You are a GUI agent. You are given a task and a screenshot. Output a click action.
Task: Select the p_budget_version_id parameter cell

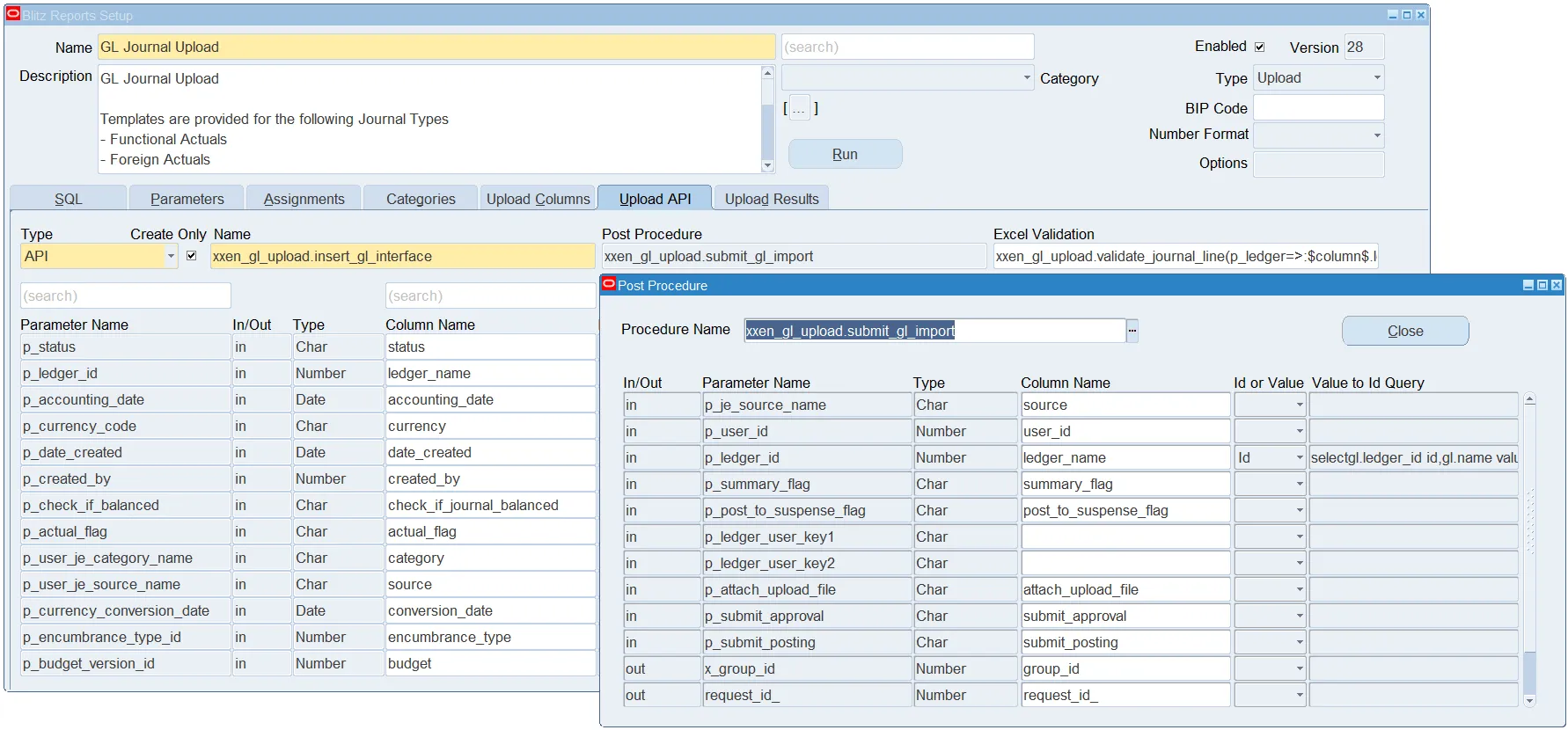[125, 663]
